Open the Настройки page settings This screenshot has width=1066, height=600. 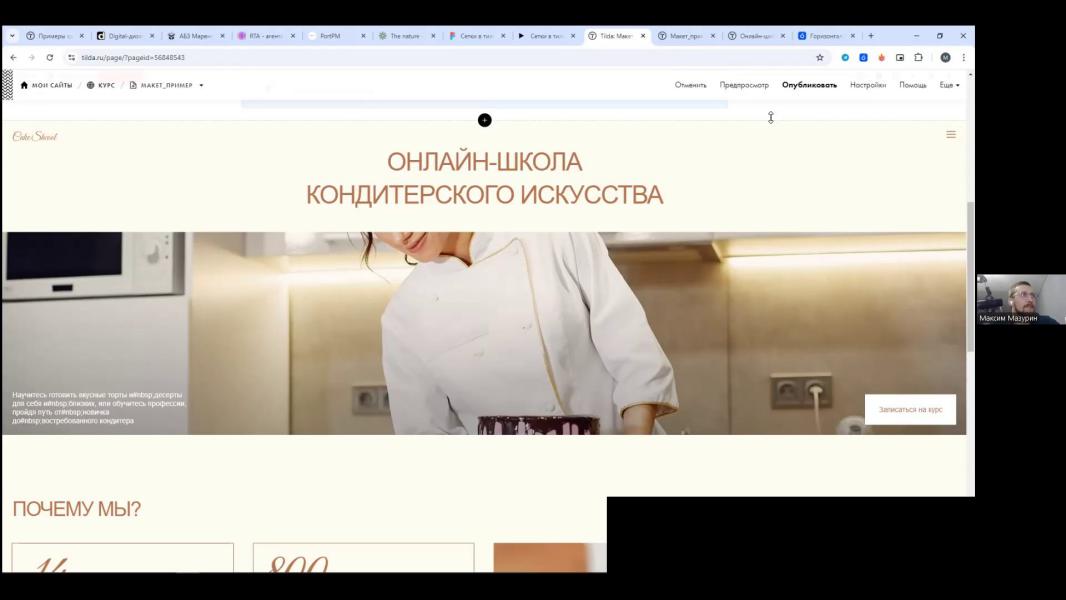point(868,85)
